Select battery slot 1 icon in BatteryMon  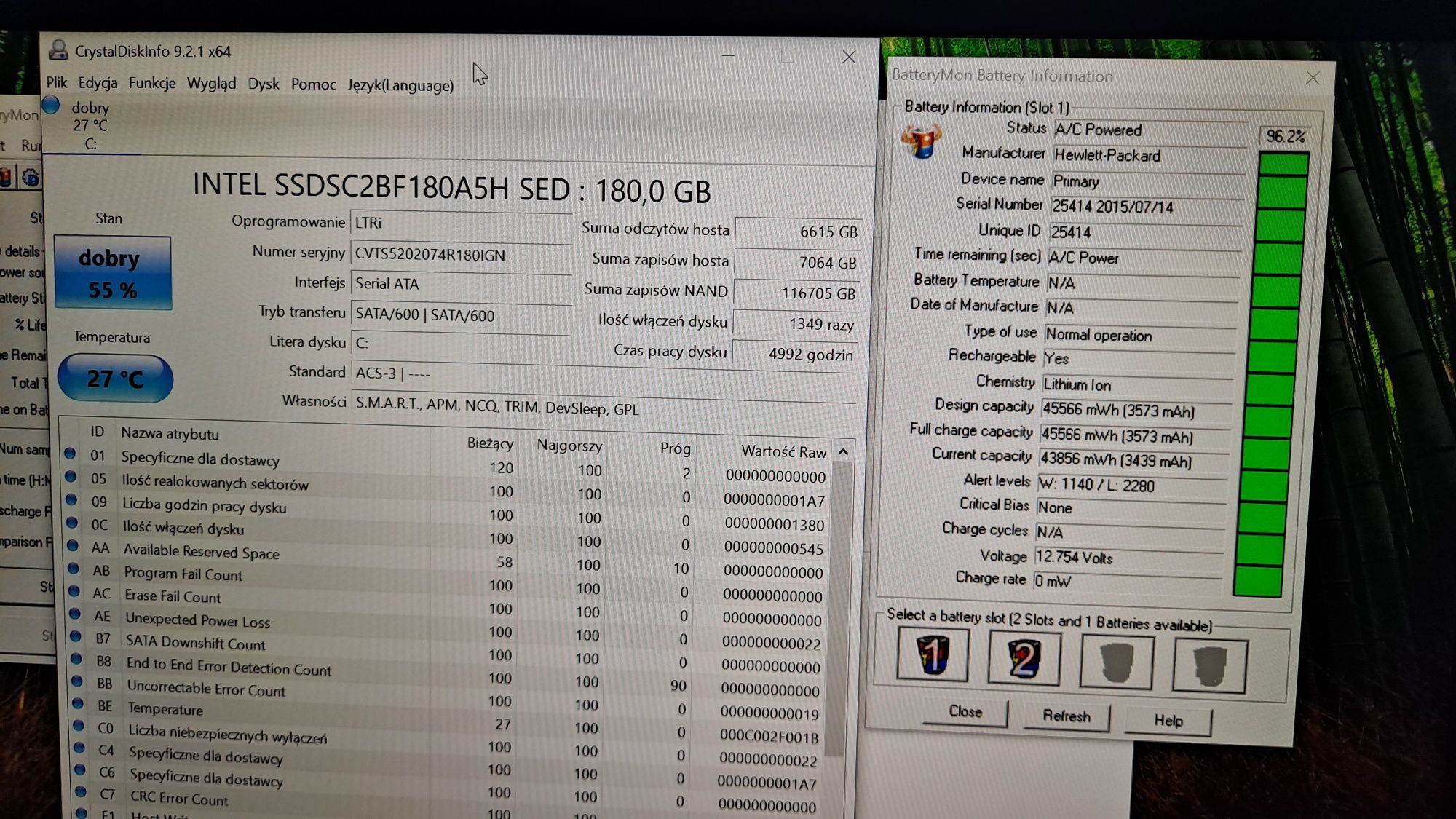[x=933, y=654]
